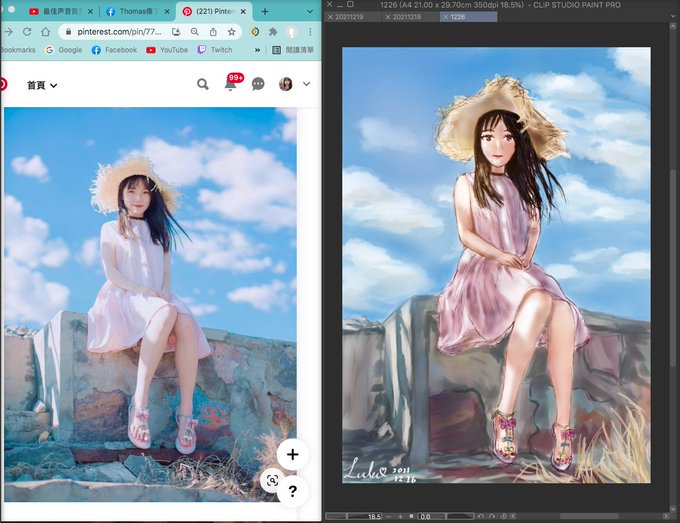Rotate canvas right in Clip Studio
Viewport: 680px width, 523px height.
click(492, 516)
